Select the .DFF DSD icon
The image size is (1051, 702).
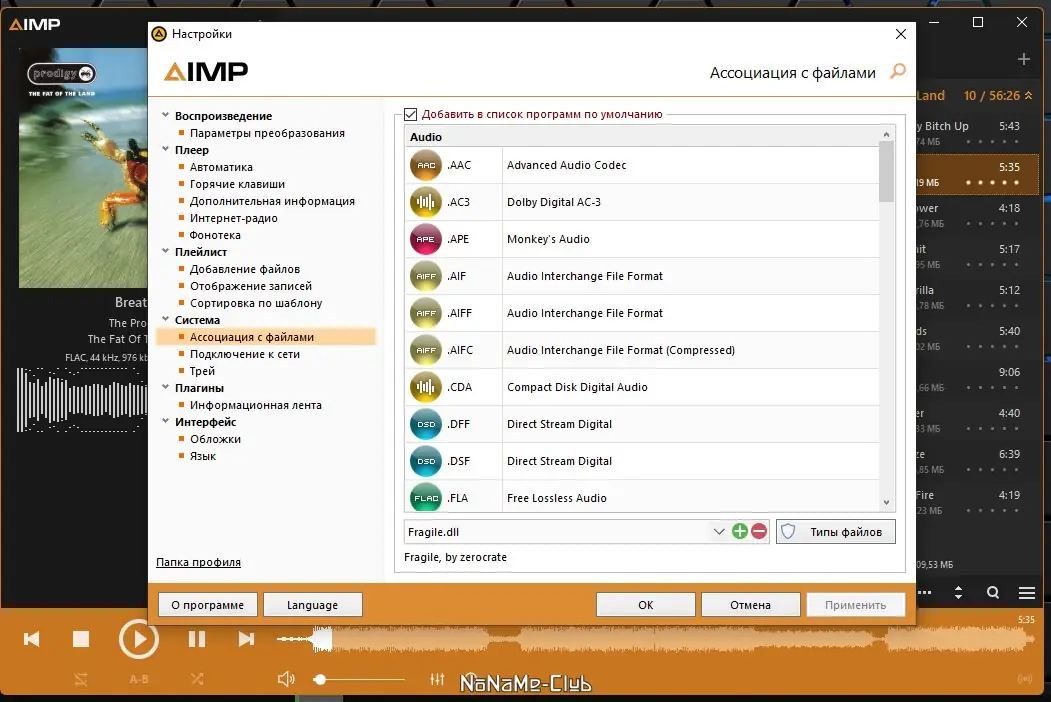point(426,424)
